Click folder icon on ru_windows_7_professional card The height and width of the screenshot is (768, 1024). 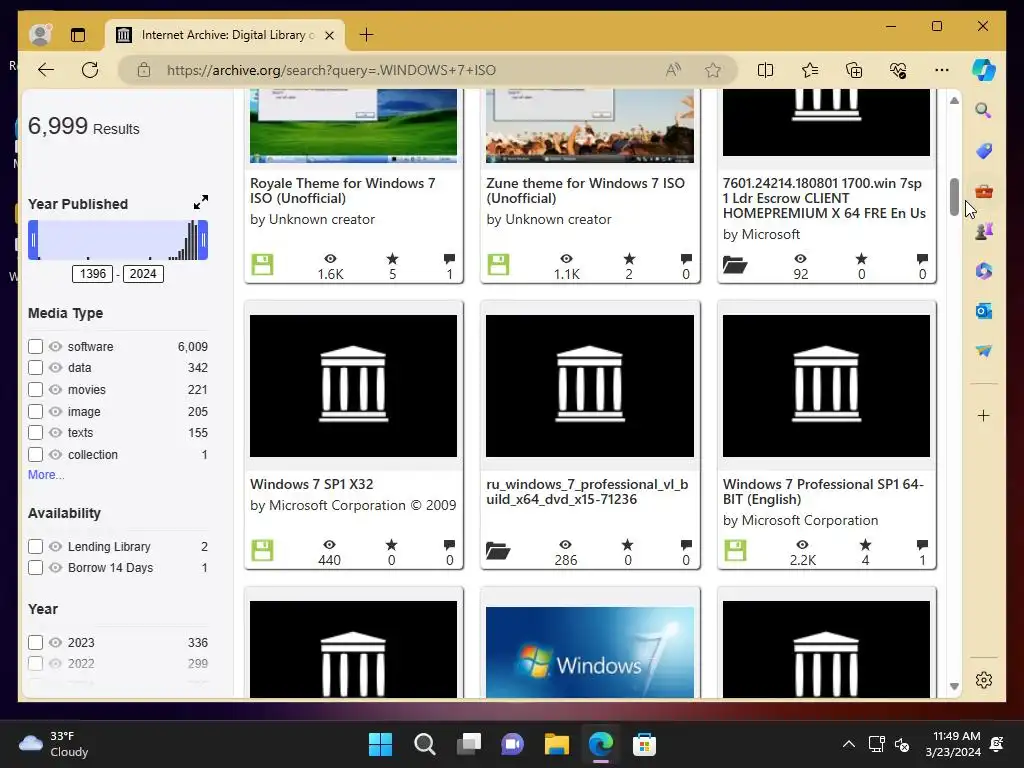point(498,551)
